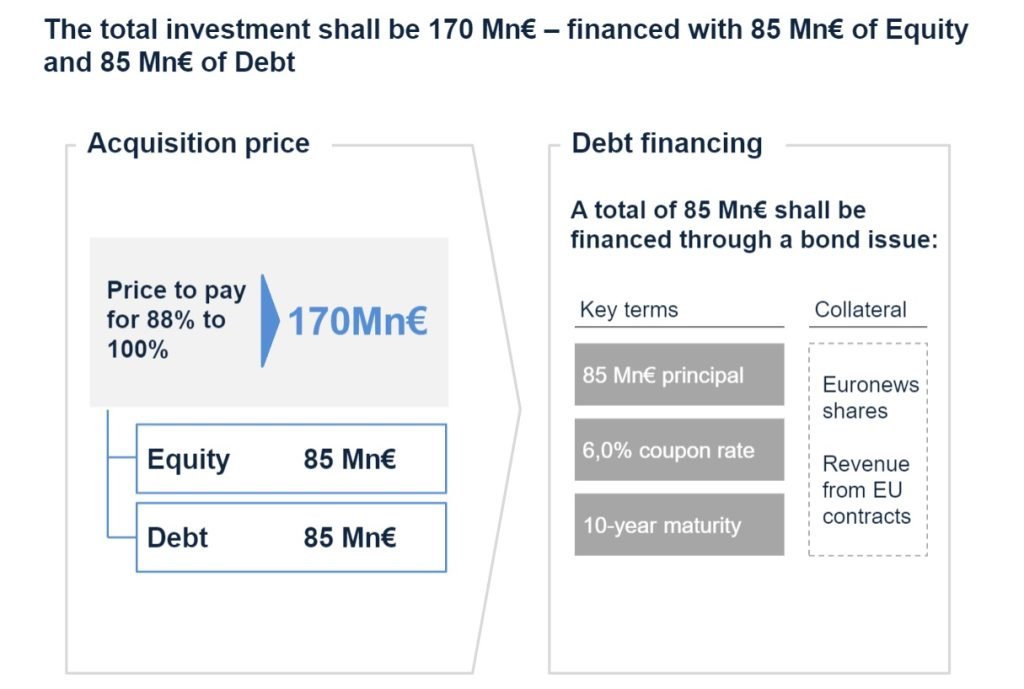1024x689 pixels.
Task: Select the "Debt financing" heading
Action: [666, 144]
